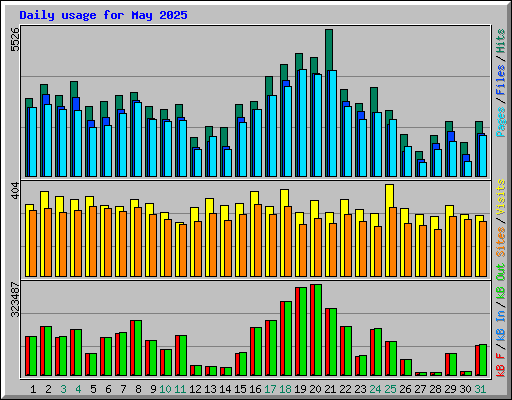512x400 pixels.
Task: Click the 323487 axis value
Action: pyautogui.click(x=15, y=299)
